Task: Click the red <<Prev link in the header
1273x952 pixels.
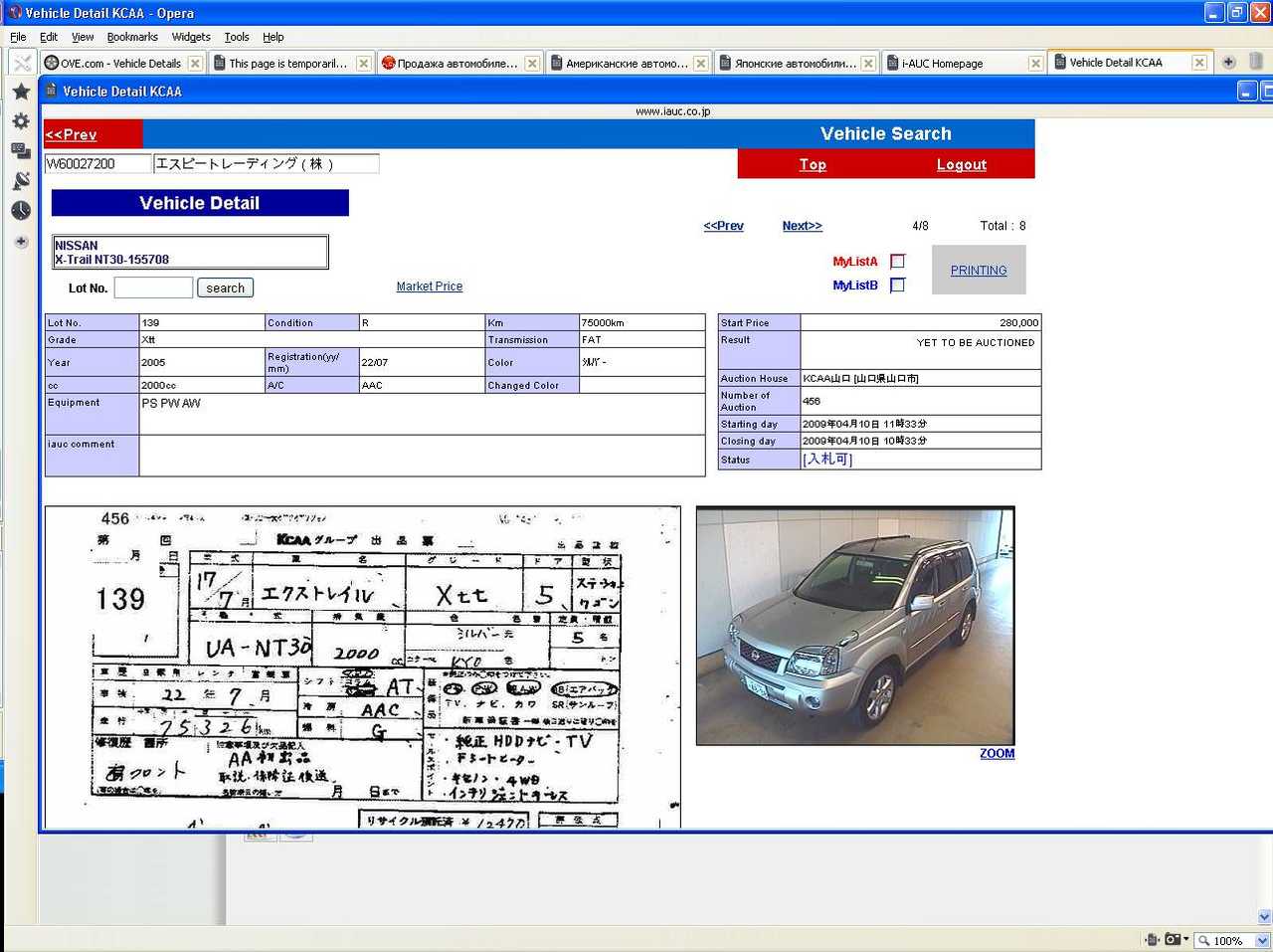Action: pyautogui.click(x=72, y=134)
